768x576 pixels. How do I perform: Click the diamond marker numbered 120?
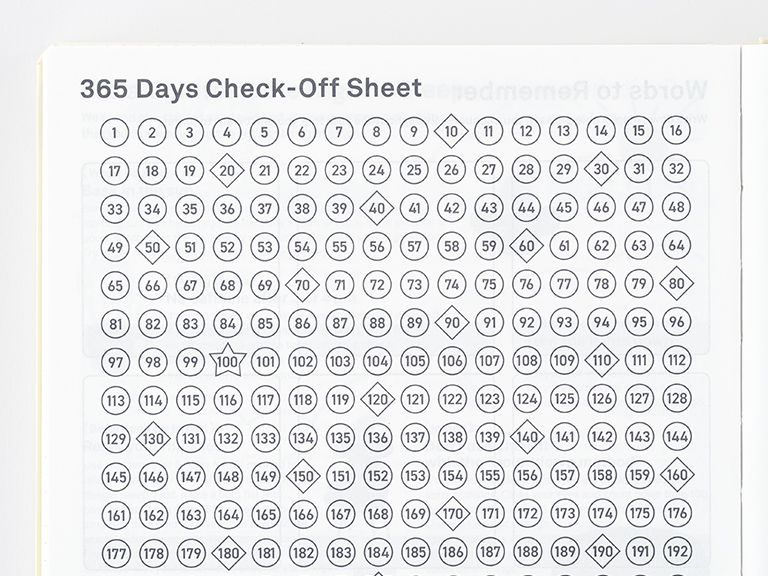(x=378, y=399)
